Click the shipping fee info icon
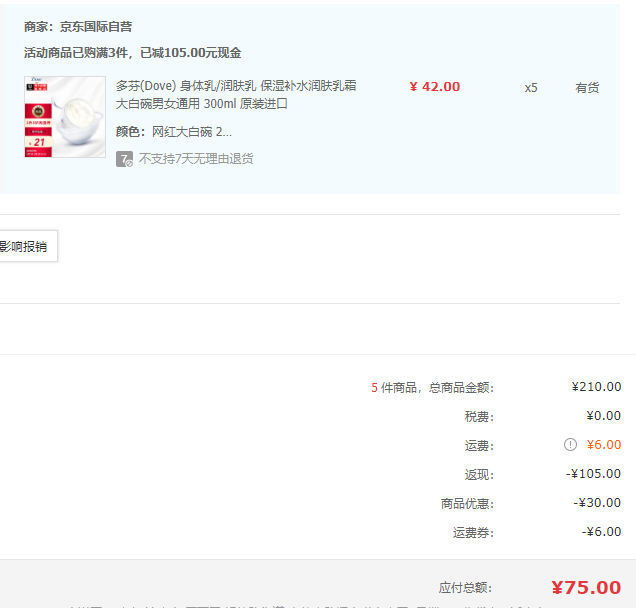This screenshot has height=608, width=636. click(x=570, y=445)
